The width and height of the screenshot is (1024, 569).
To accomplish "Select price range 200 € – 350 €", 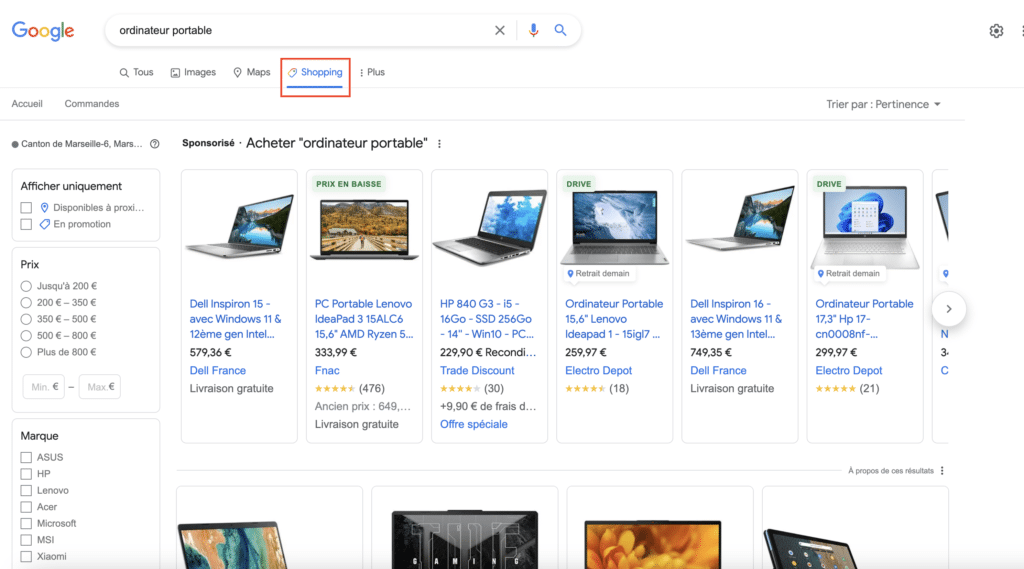I will point(26,302).
